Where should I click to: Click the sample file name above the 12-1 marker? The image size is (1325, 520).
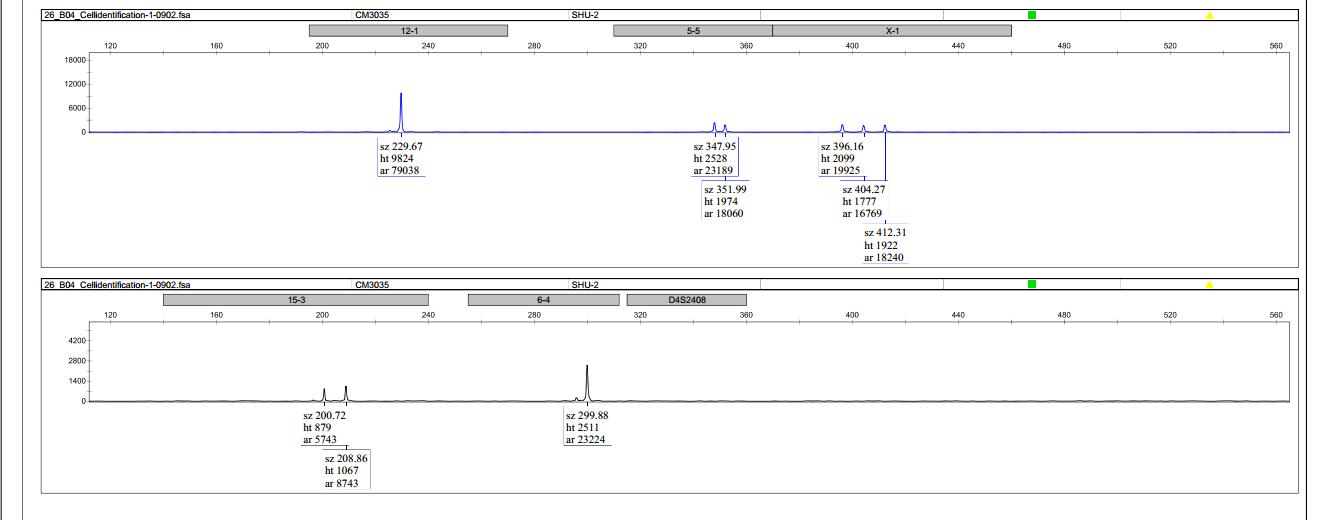[x=118, y=15]
